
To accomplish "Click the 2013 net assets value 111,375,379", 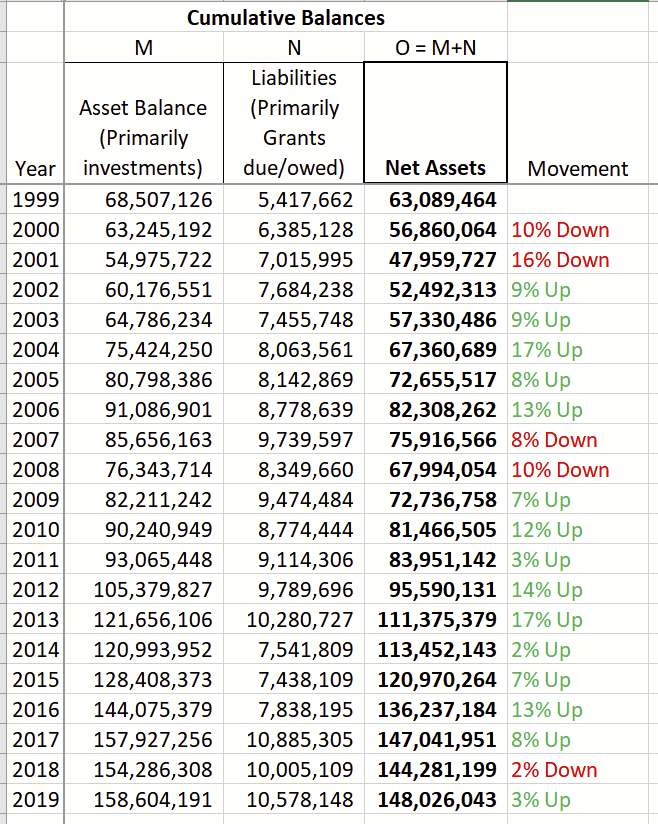I will tap(437, 620).
